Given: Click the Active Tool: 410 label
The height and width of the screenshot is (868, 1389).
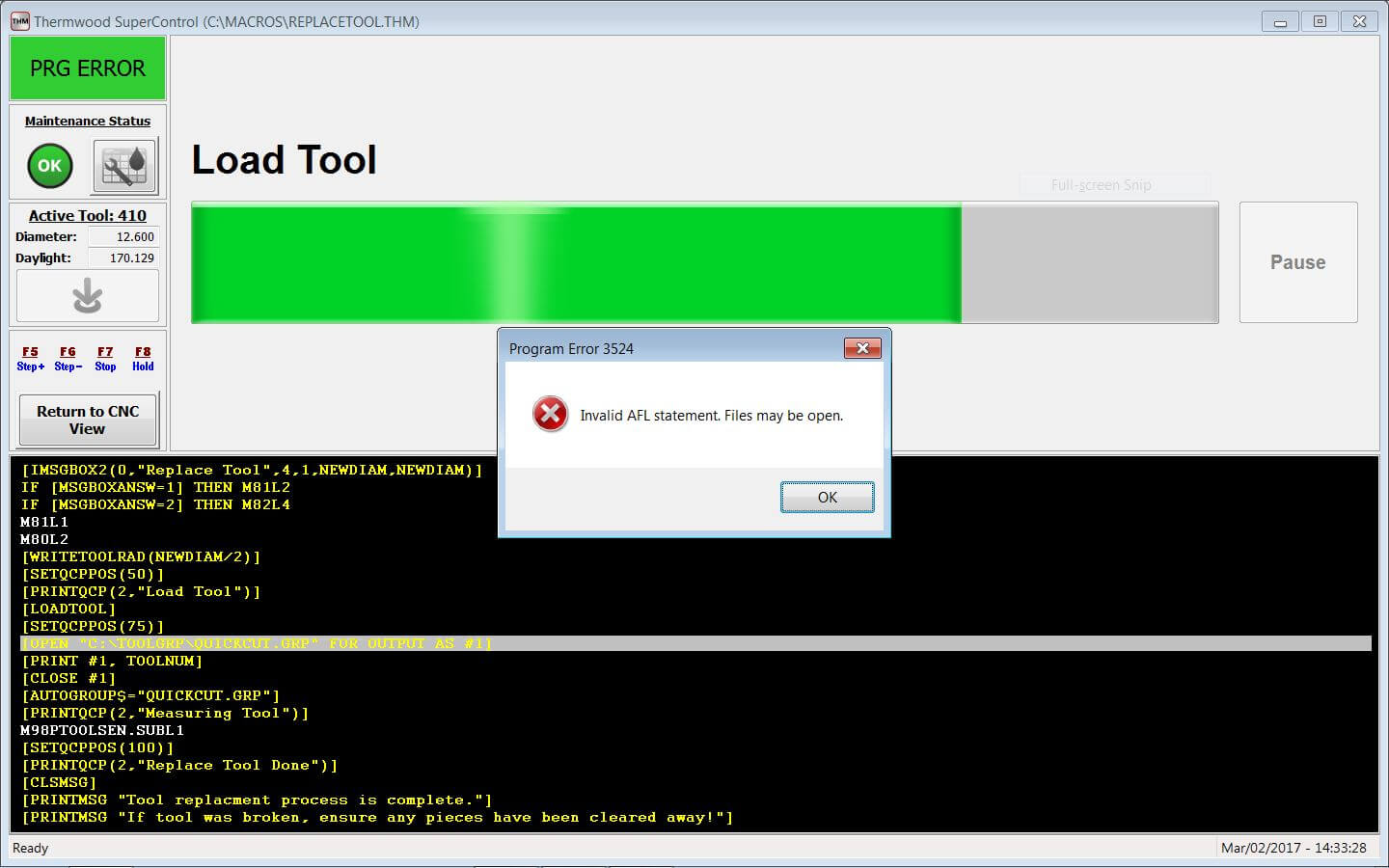Looking at the screenshot, I should coord(88,216).
